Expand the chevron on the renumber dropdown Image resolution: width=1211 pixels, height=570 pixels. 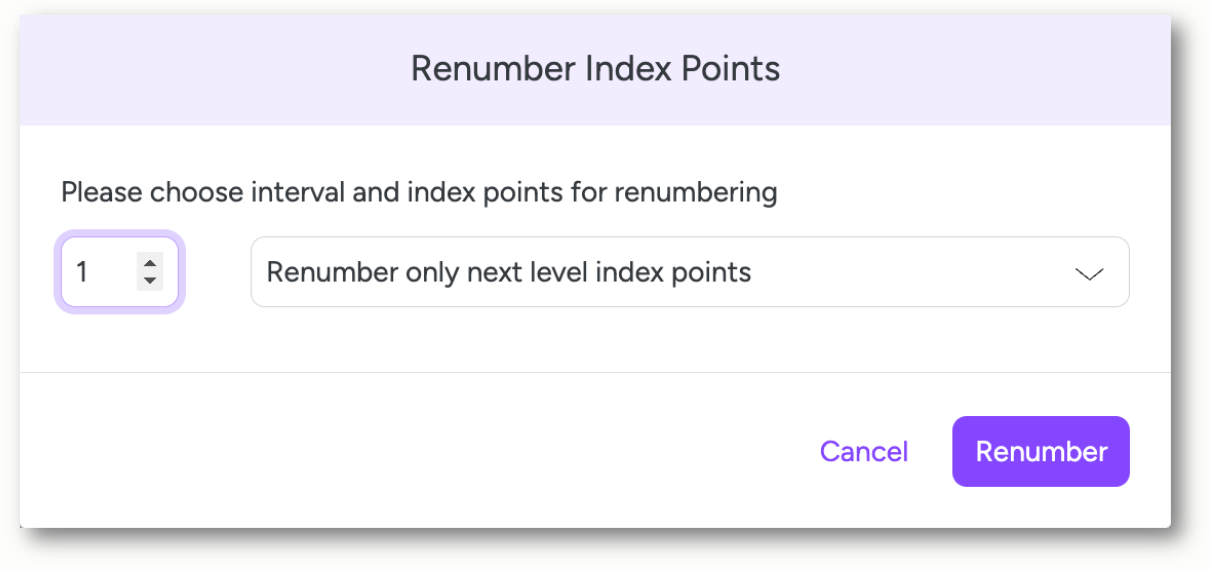point(1088,274)
